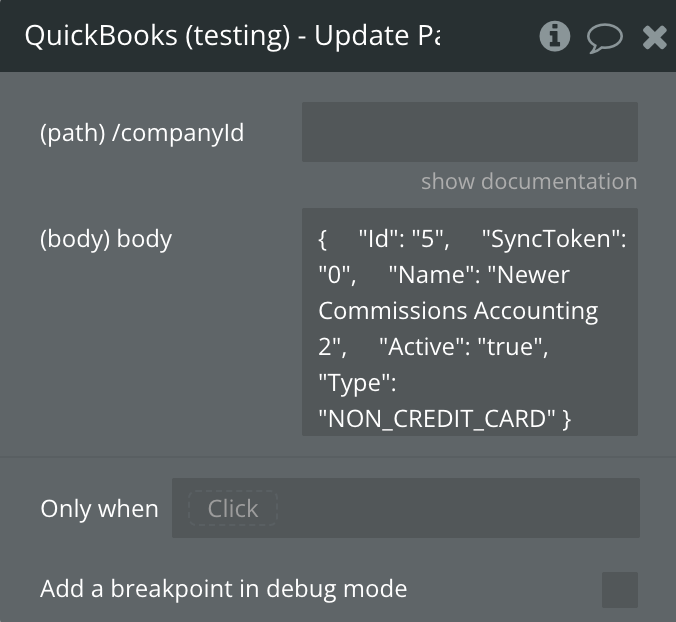Image resolution: width=676 pixels, height=622 pixels.
Task: Click the word "Newer" in the body field
Action: tap(534, 275)
